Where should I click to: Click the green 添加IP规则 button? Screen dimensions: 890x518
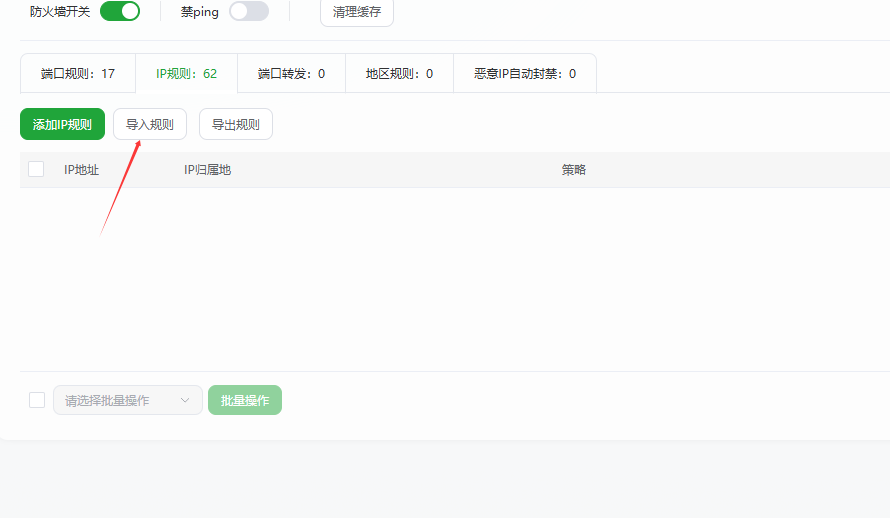point(62,125)
